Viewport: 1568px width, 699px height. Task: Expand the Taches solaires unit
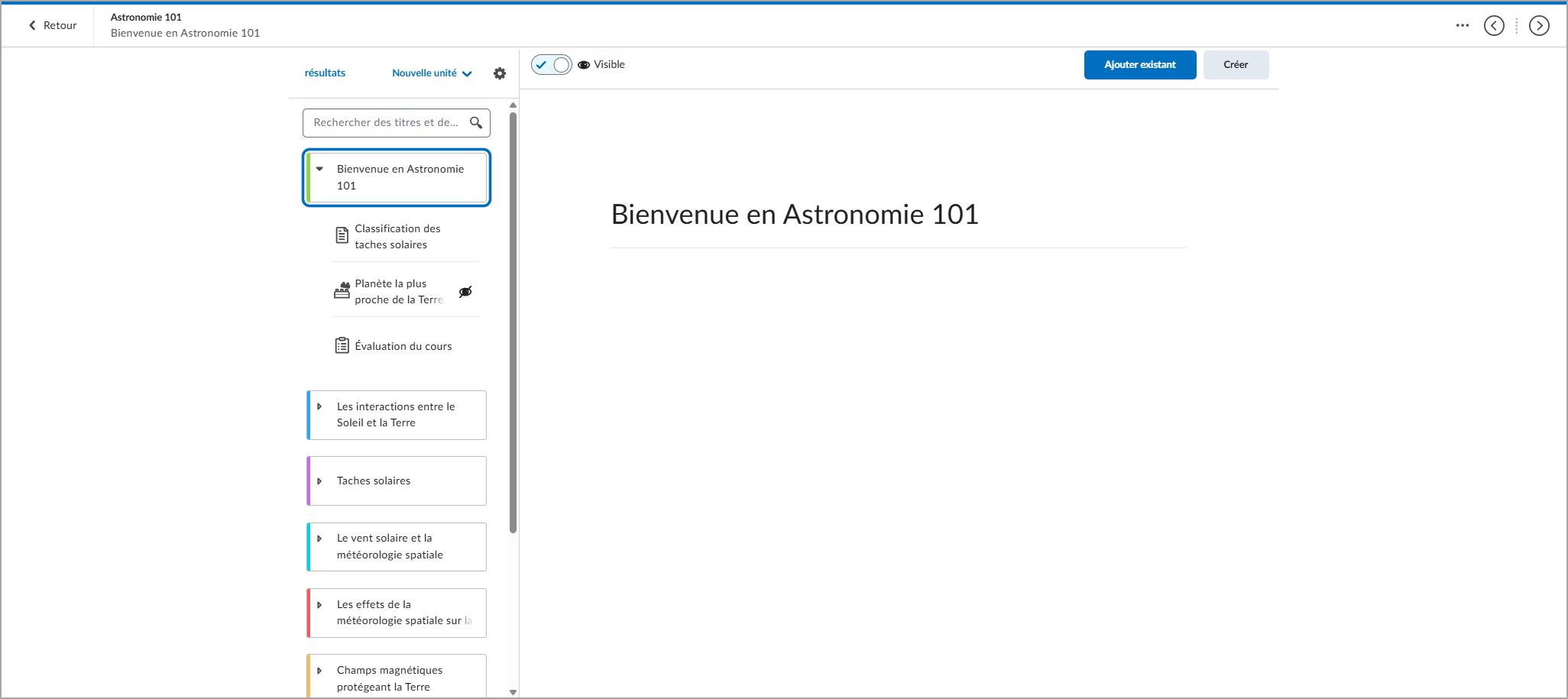coord(319,481)
